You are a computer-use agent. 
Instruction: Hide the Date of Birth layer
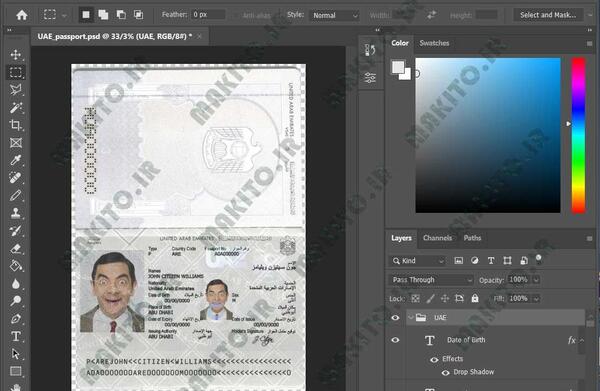click(395, 340)
